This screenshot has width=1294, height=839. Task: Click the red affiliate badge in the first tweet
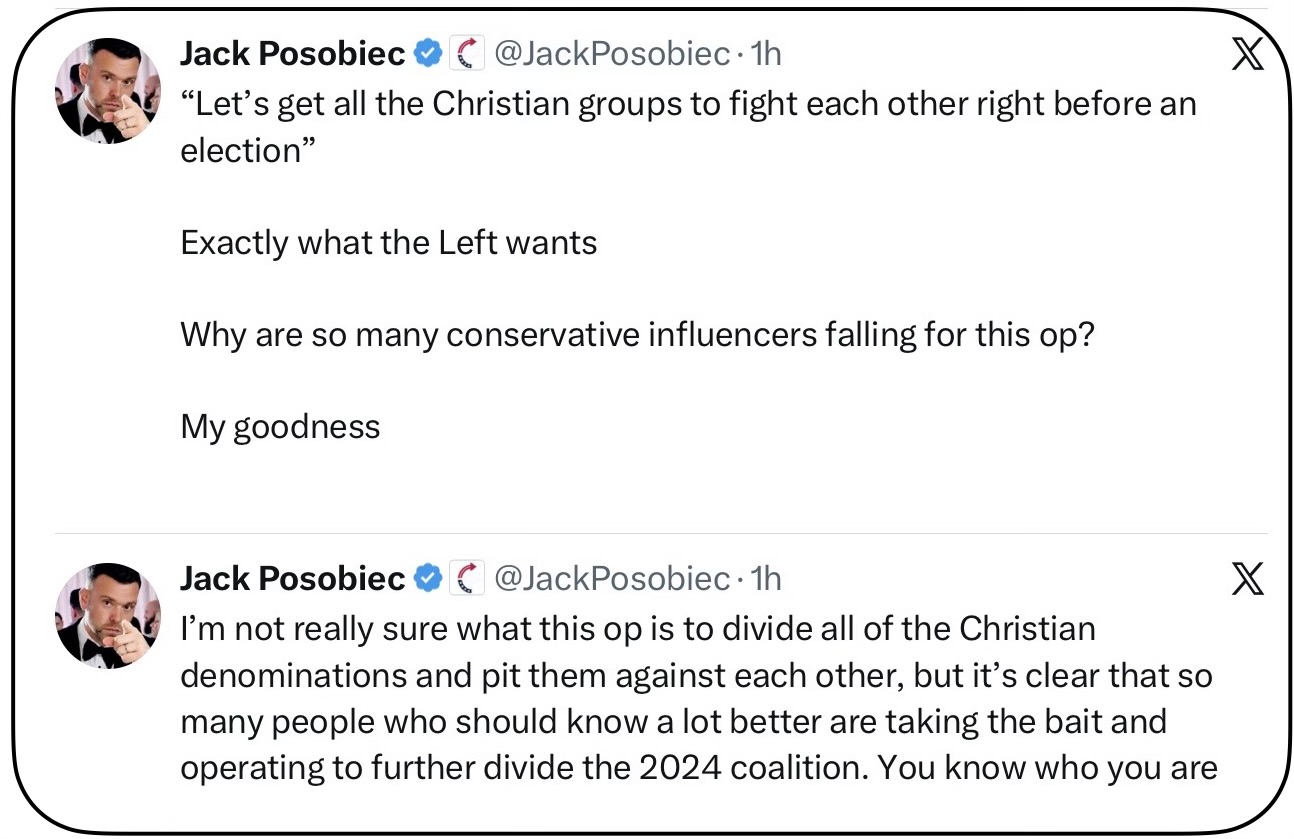tap(465, 54)
